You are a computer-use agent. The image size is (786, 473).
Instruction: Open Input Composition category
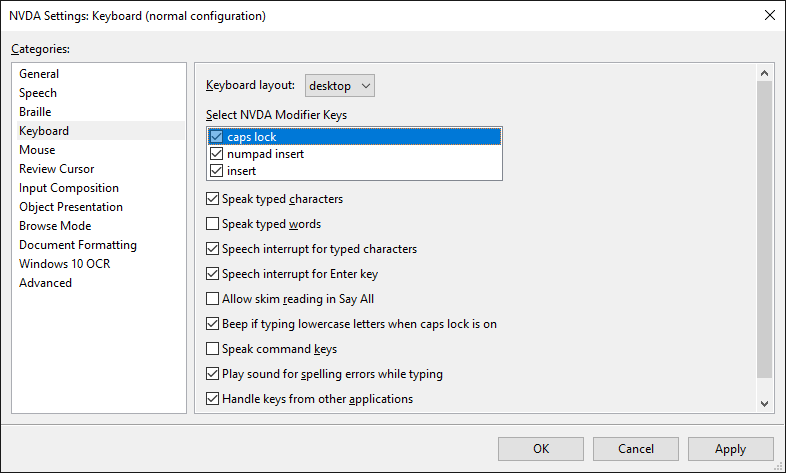(x=100, y=188)
